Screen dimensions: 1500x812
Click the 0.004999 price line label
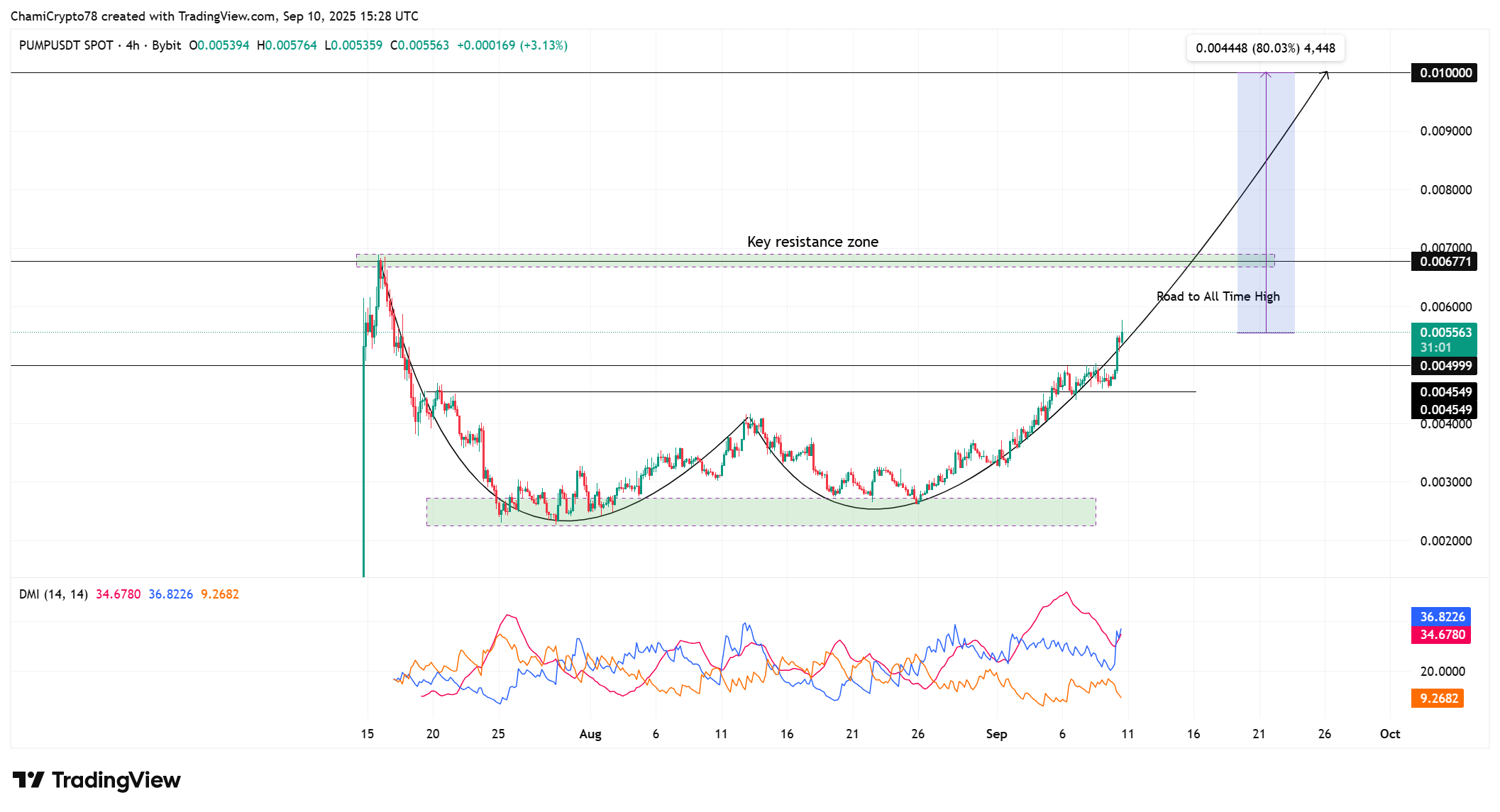tap(1445, 366)
